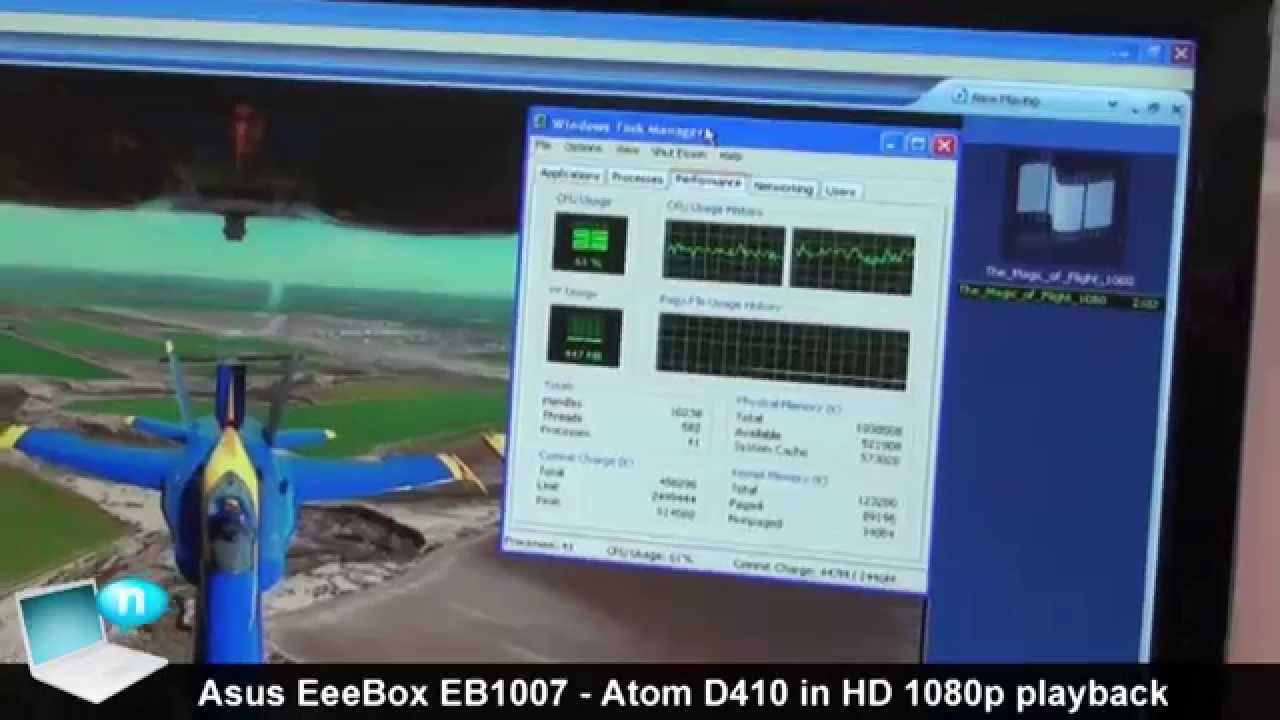Close the Windows Task Manager window

coord(943,146)
